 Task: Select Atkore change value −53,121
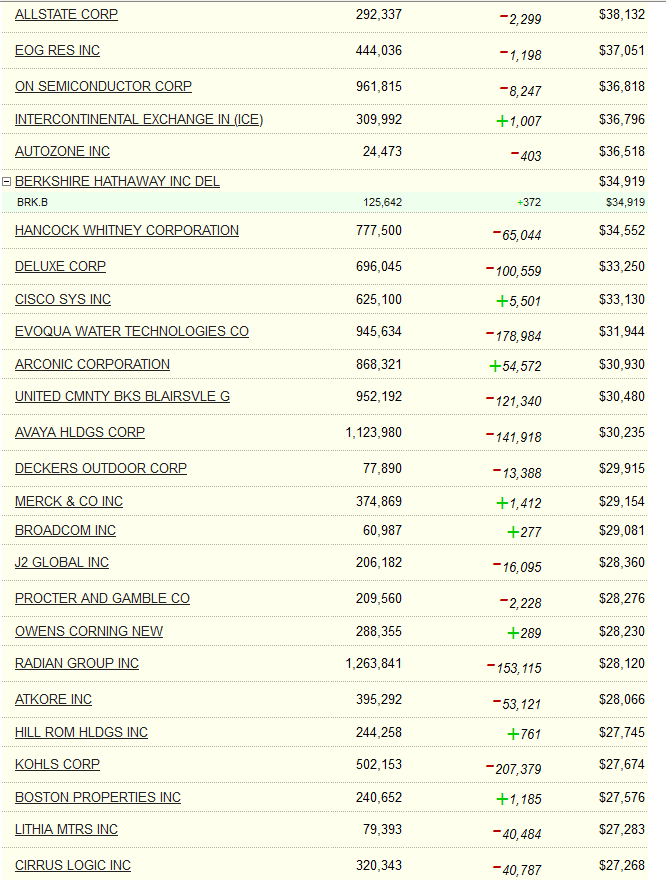(517, 704)
